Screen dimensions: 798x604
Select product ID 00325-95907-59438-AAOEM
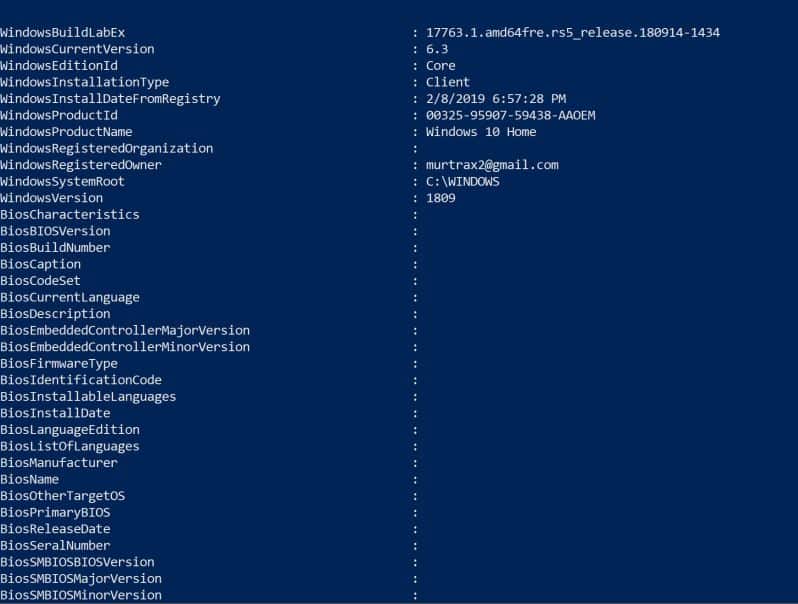coord(510,116)
